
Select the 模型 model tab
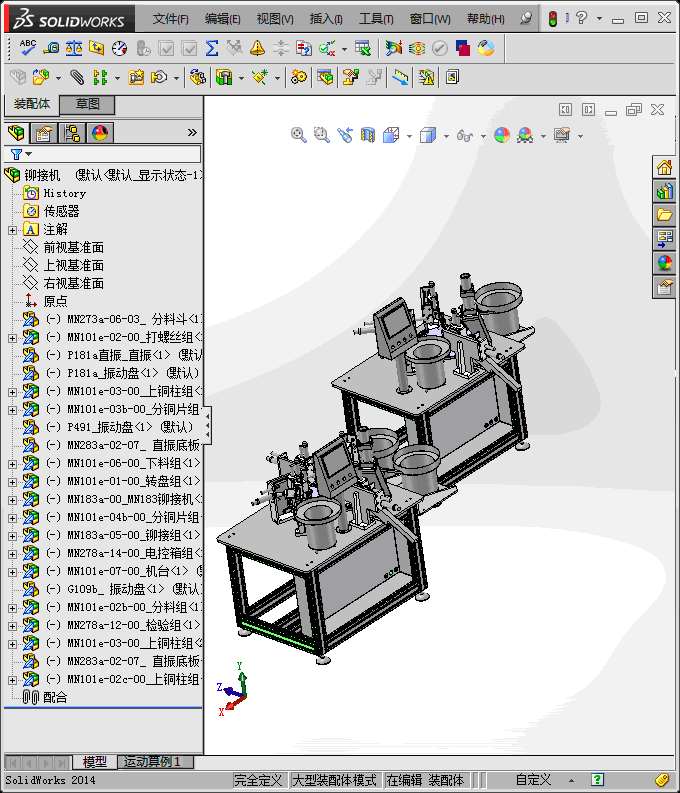95,762
